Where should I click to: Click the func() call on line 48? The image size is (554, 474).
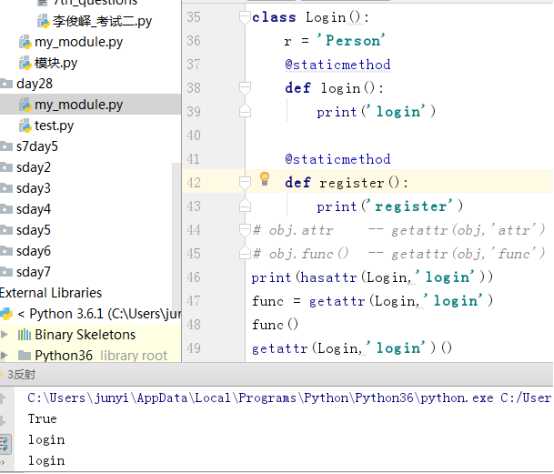pos(275,325)
